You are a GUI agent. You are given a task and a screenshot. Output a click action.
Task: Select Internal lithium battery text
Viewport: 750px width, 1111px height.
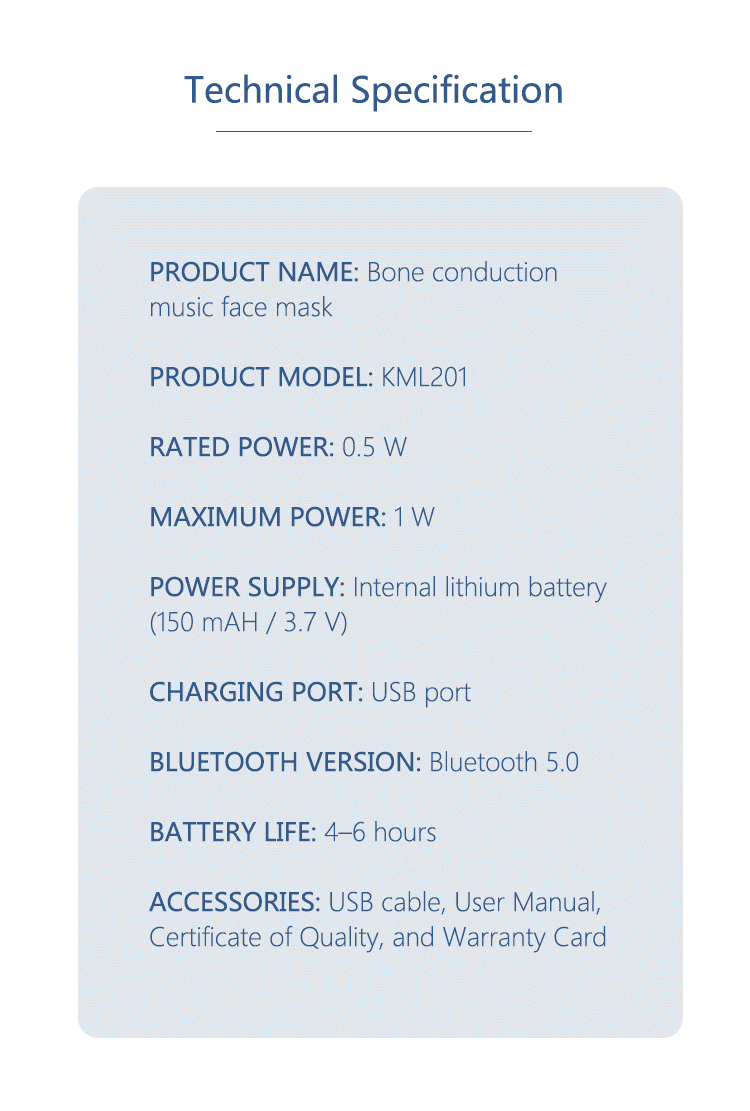click(479, 588)
